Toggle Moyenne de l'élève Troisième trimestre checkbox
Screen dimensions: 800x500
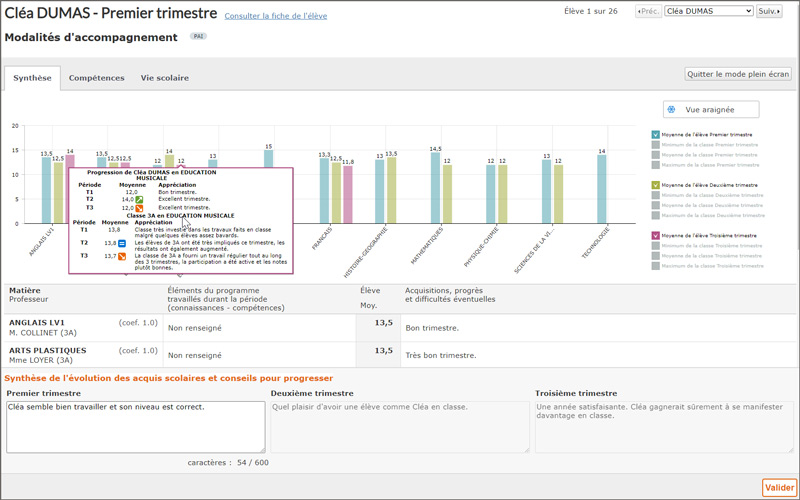tap(656, 235)
